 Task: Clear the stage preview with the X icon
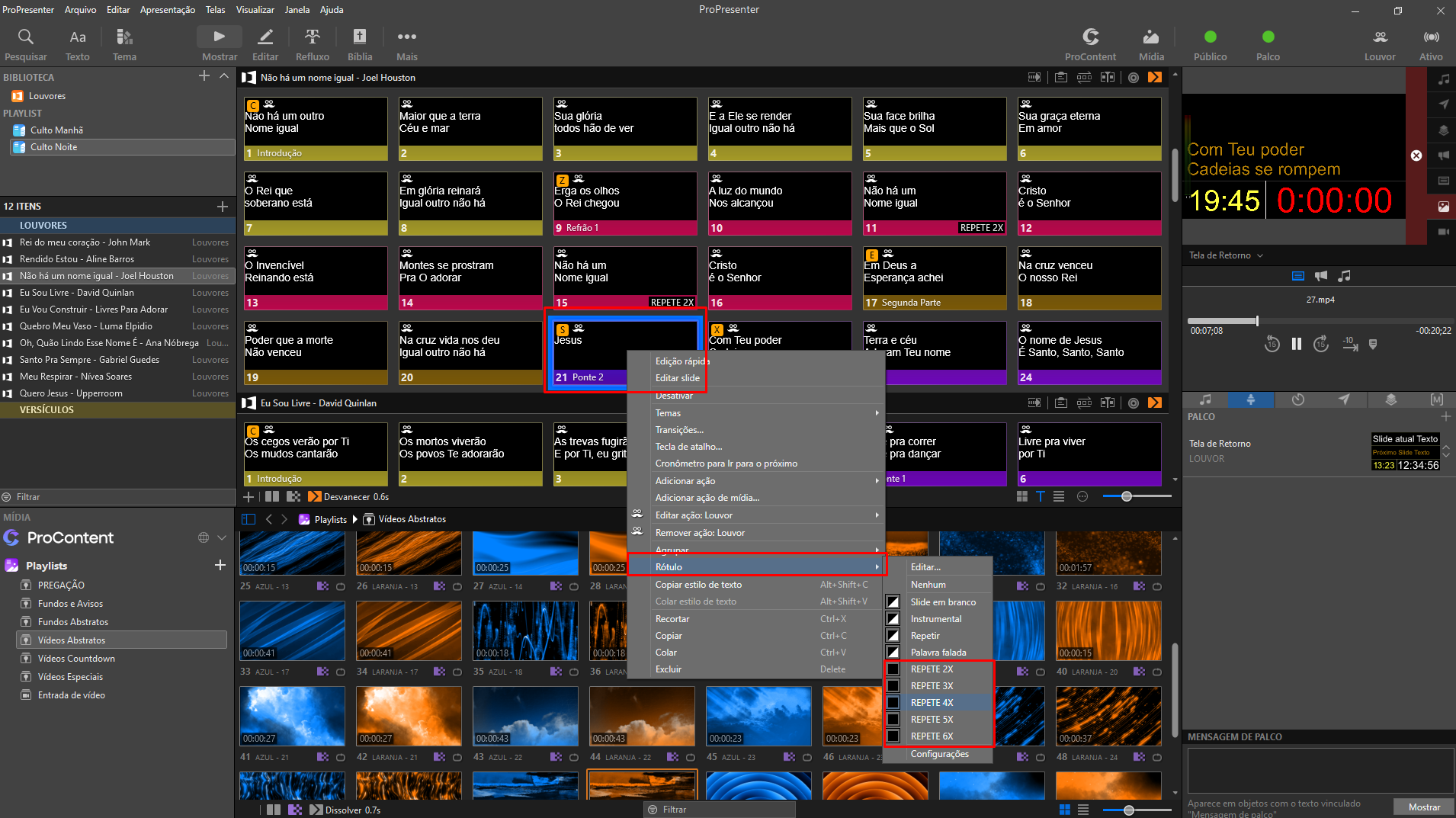pos(1416,156)
